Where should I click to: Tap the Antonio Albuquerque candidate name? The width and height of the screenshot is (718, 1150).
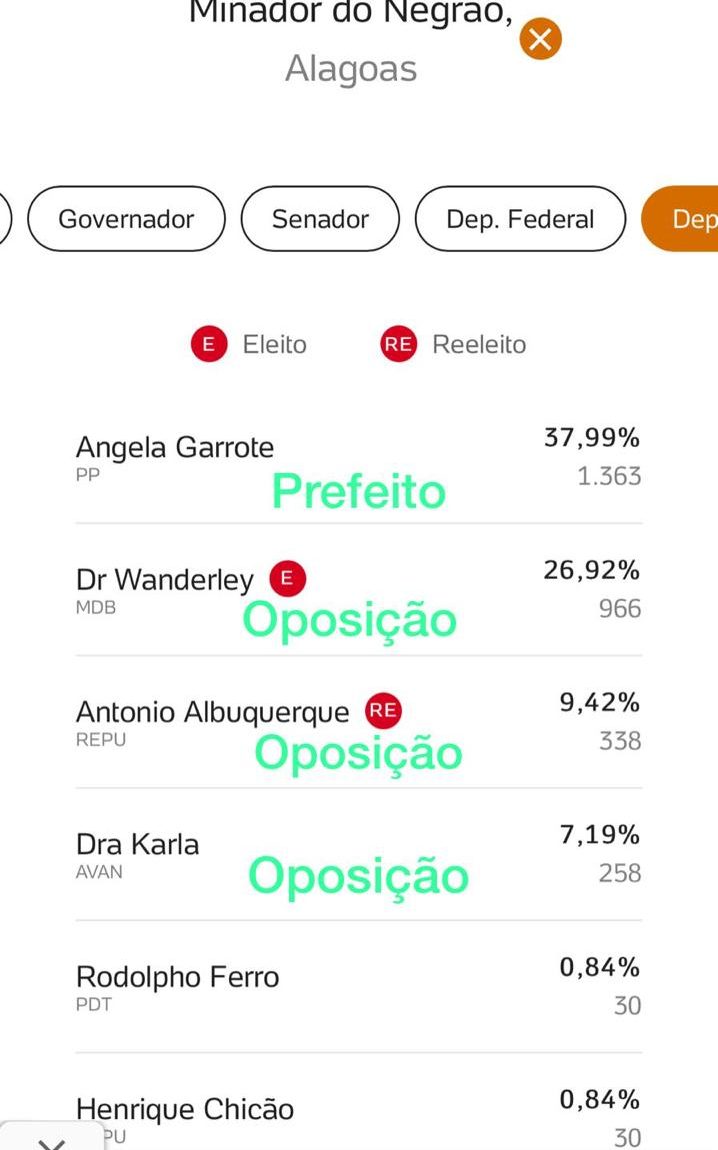[x=213, y=712]
